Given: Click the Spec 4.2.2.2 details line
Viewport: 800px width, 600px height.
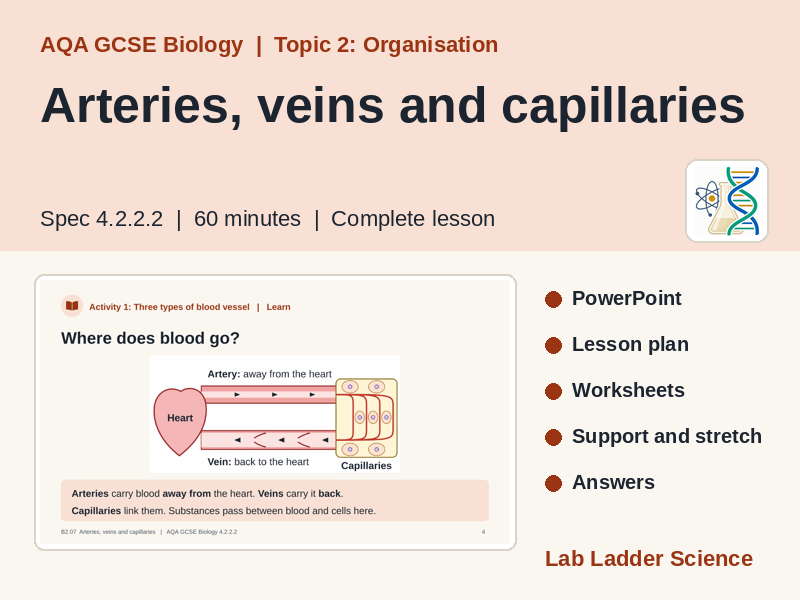Looking at the screenshot, I should click(x=268, y=219).
